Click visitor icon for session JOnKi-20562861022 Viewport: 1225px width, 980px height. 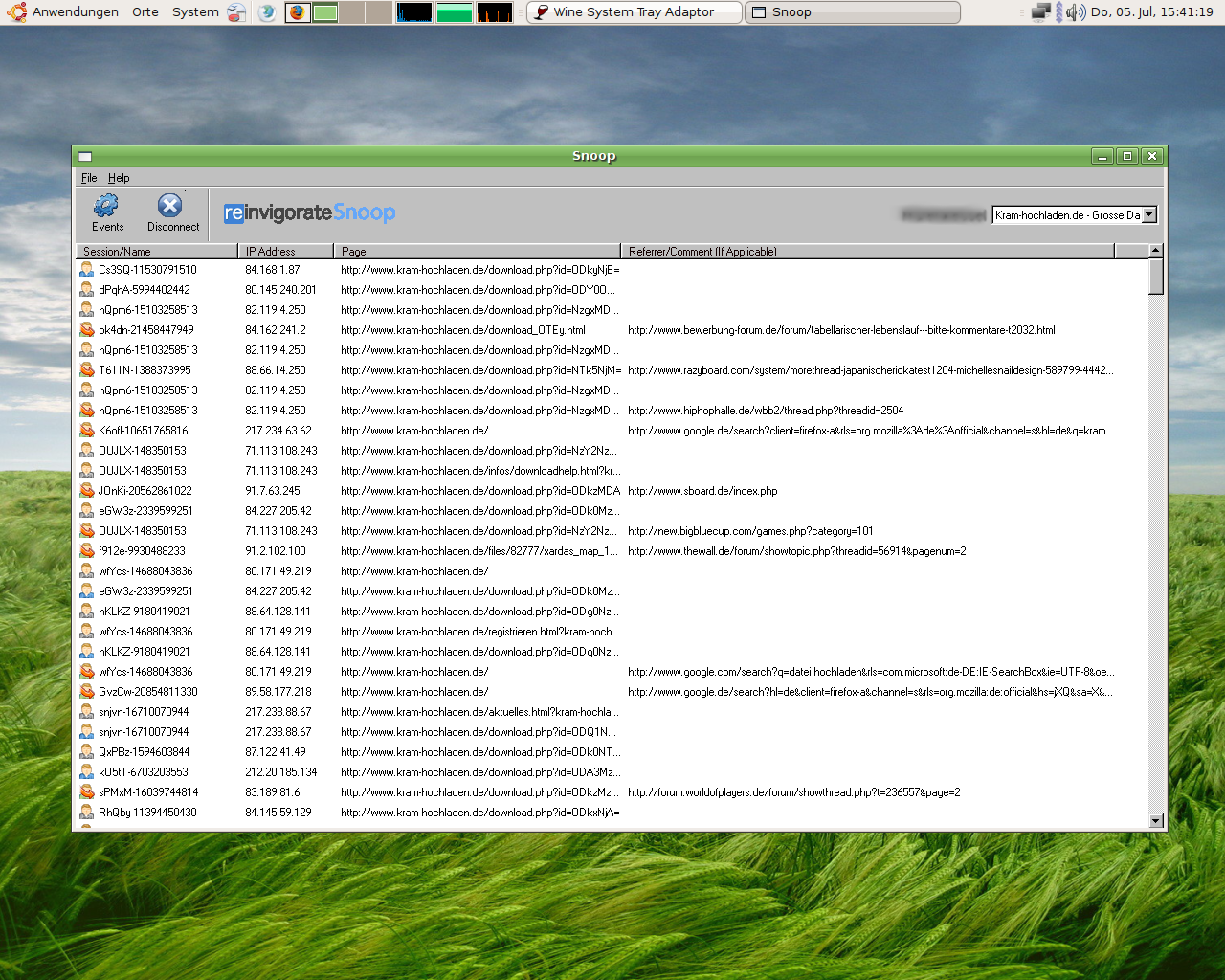(86, 491)
